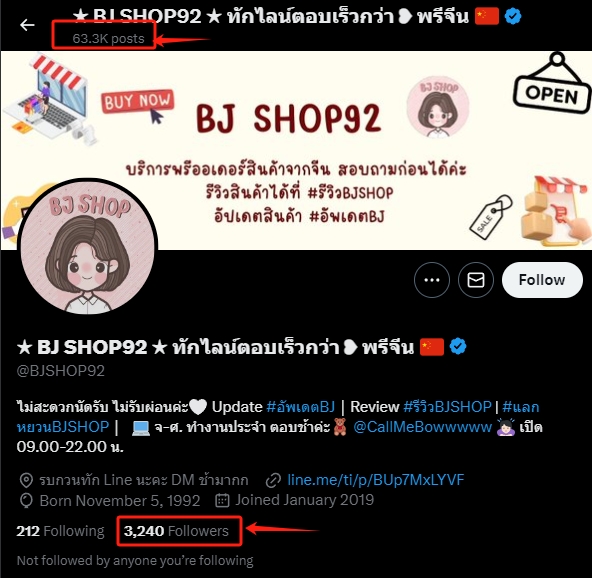This screenshot has height=578, width=592.
Task: Click the balloon birthday icon
Action: tap(26, 501)
